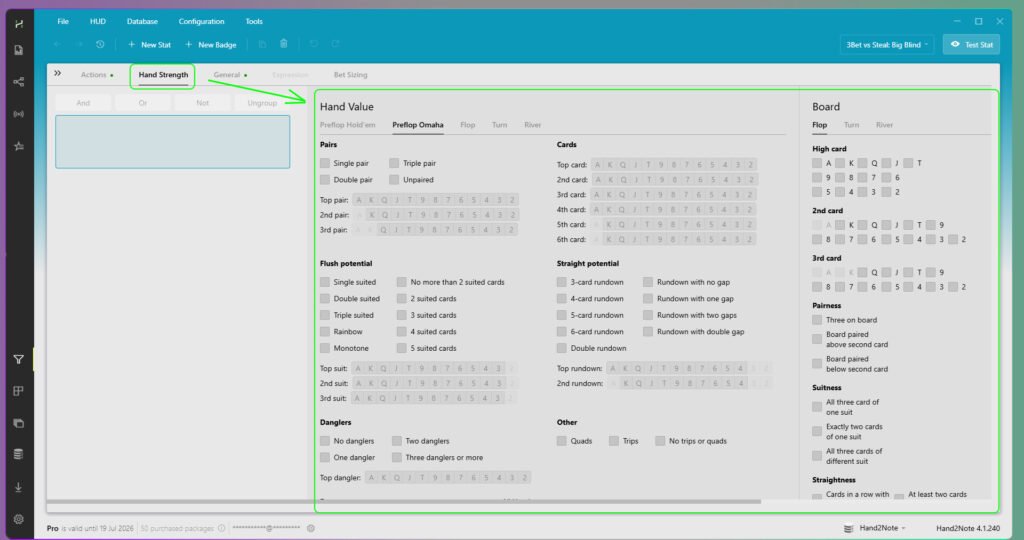Click the trash delete icon in toolbar
Image resolution: width=1024 pixels, height=540 pixels.
(283, 44)
